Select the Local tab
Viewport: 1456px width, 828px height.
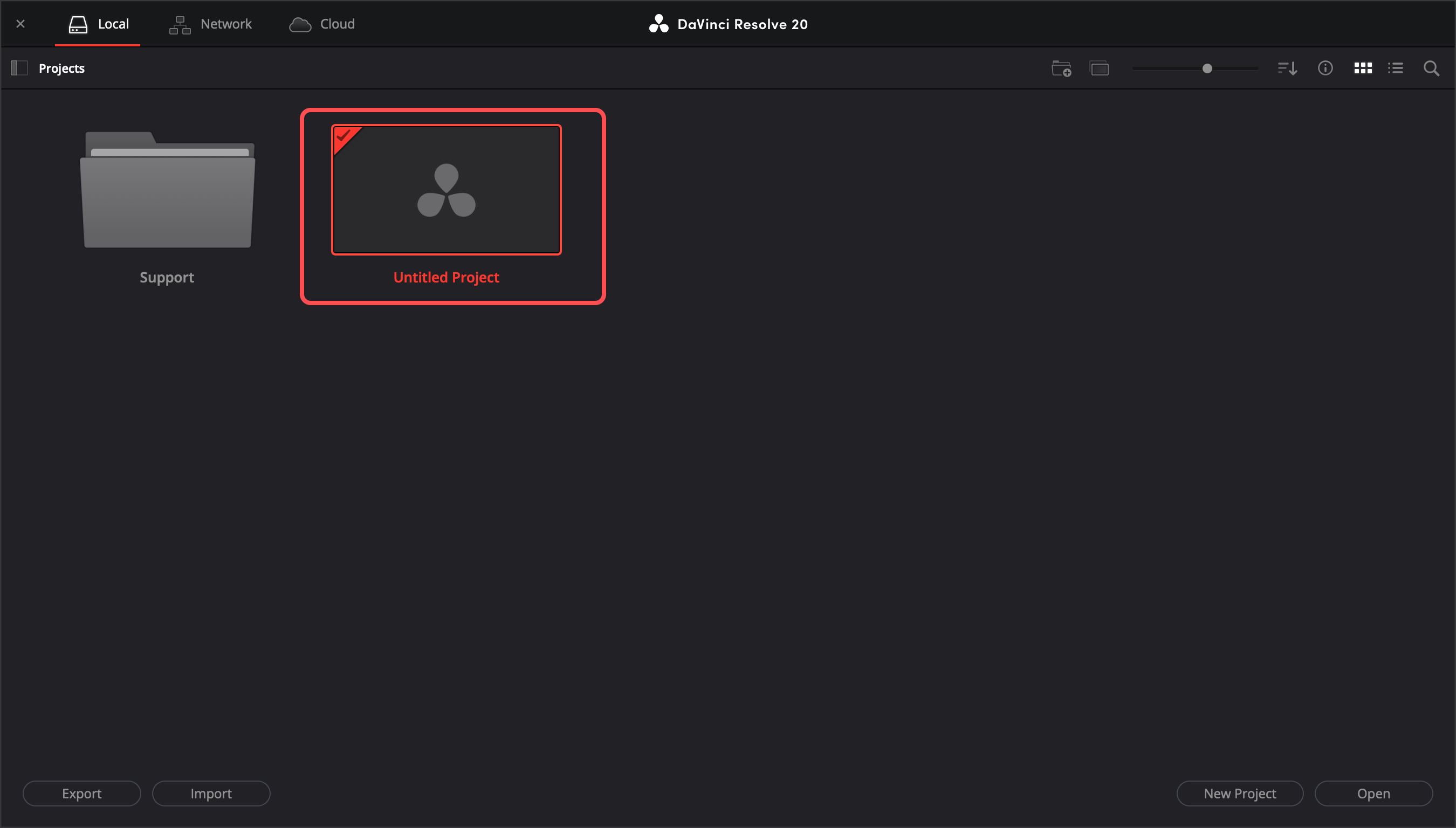pos(98,24)
